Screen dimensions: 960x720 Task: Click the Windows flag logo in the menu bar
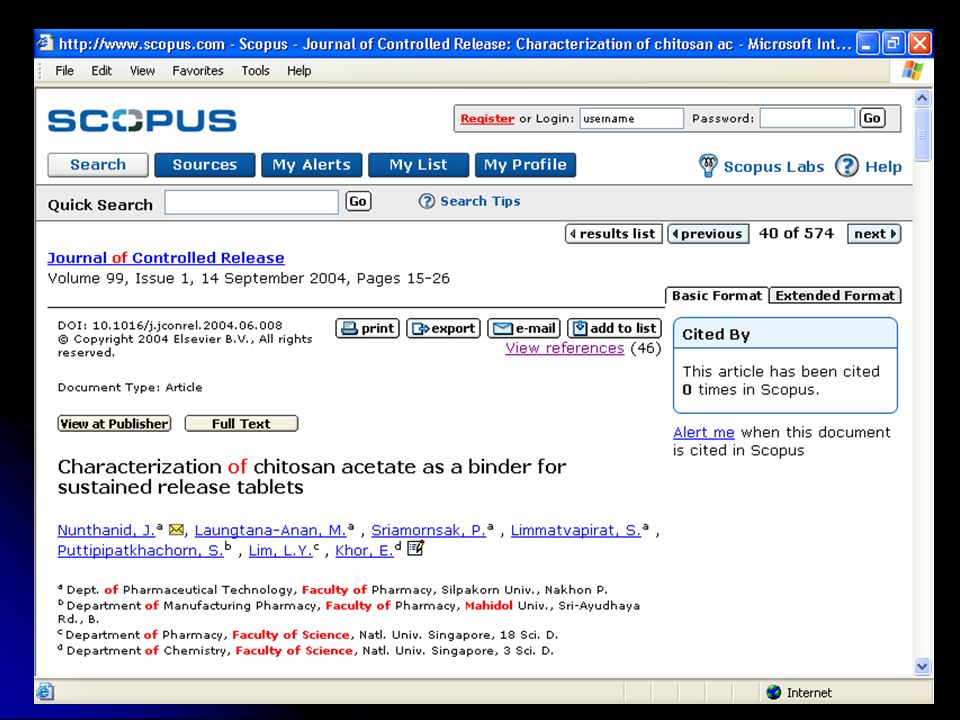click(912, 70)
